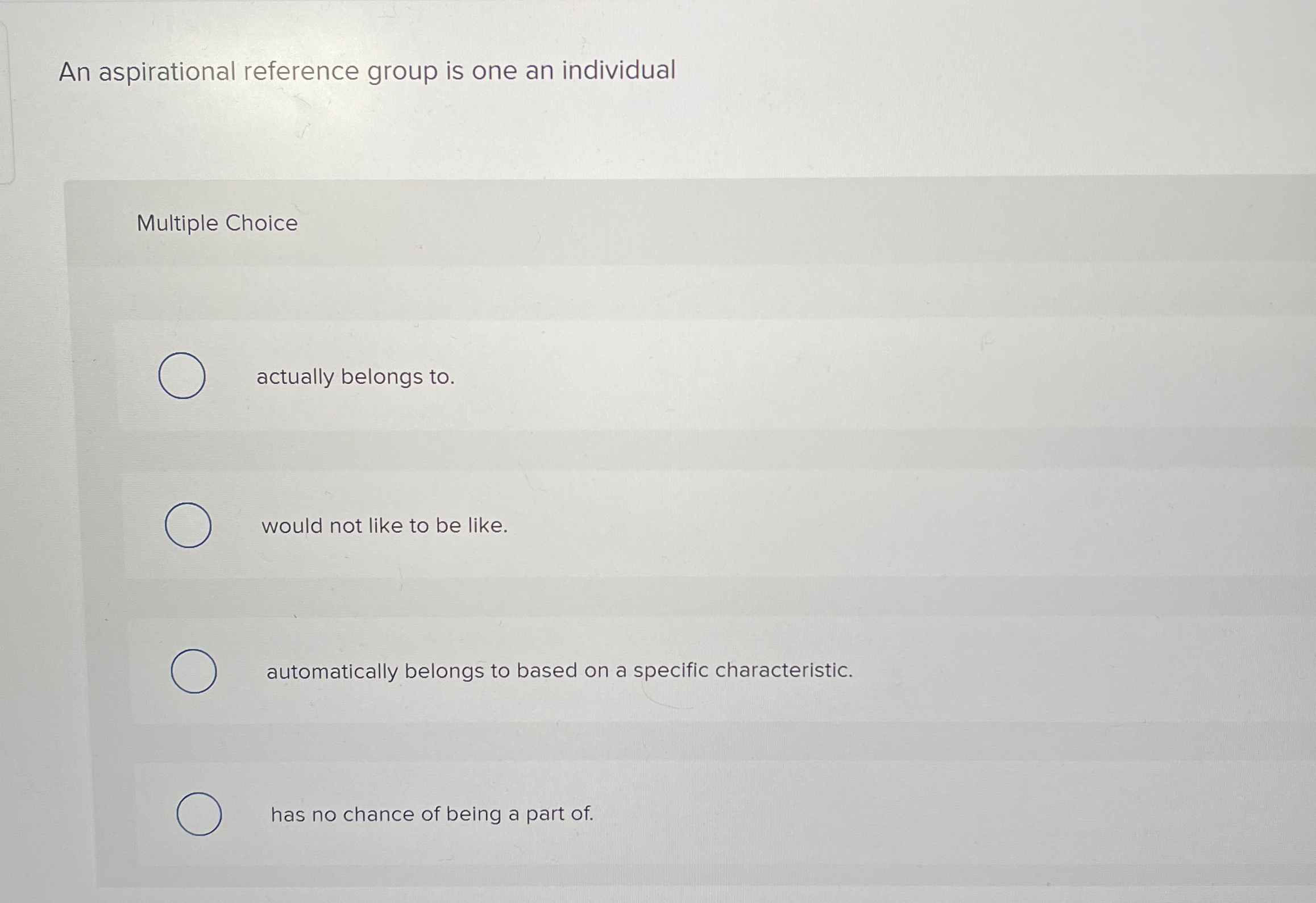Select the radio button for "has no chance of being a part of."
This screenshot has height=903, width=1316.
(200, 814)
